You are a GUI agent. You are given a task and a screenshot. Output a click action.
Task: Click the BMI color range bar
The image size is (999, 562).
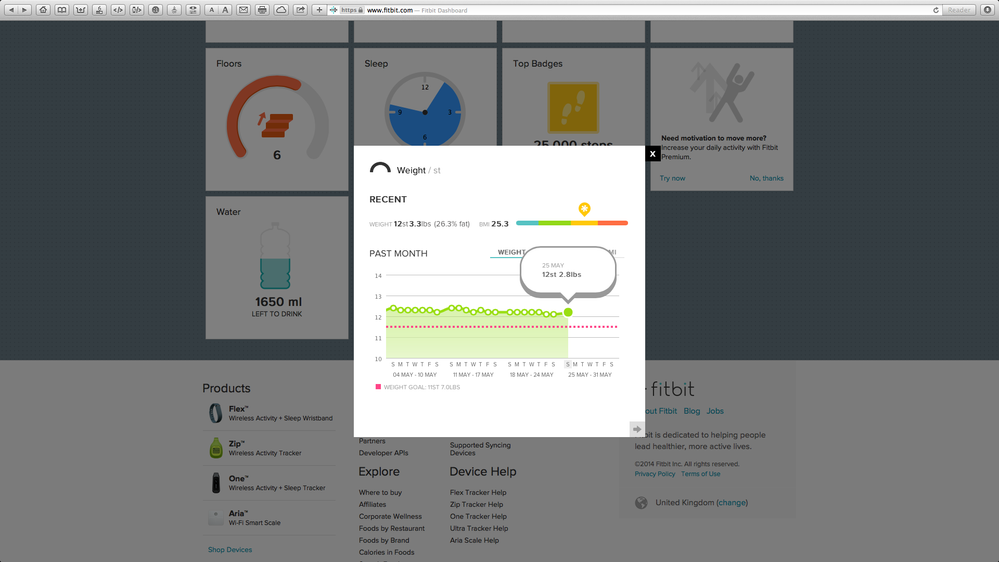click(572, 223)
